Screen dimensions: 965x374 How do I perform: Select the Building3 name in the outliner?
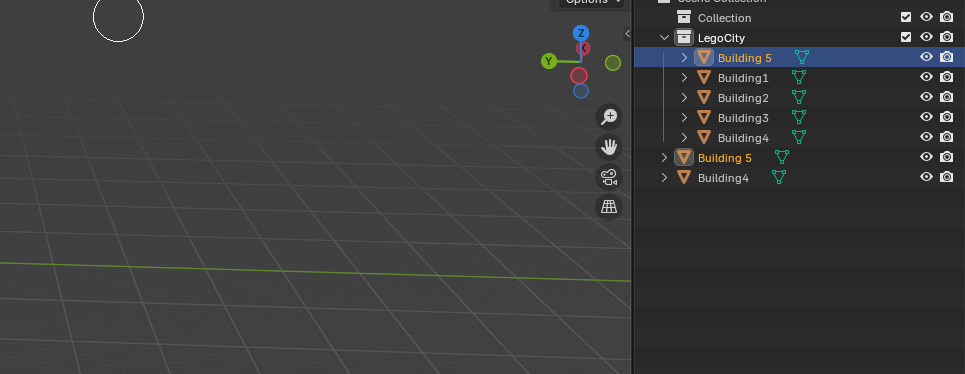pos(743,117)
